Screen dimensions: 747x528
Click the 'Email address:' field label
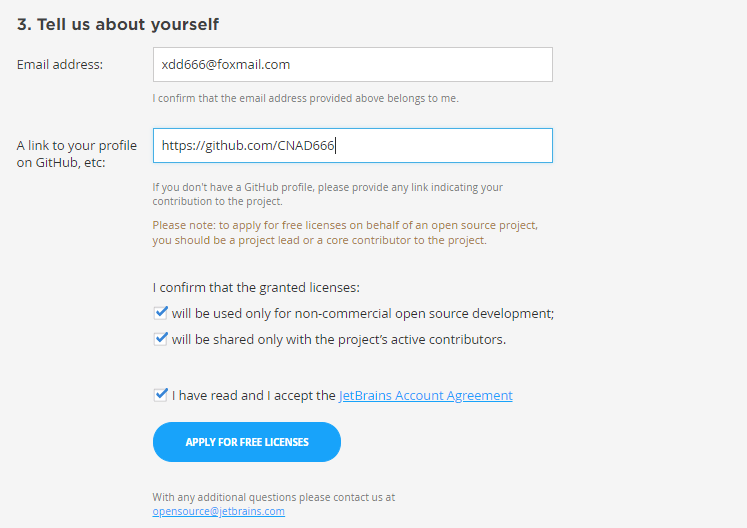click(60, 64)
